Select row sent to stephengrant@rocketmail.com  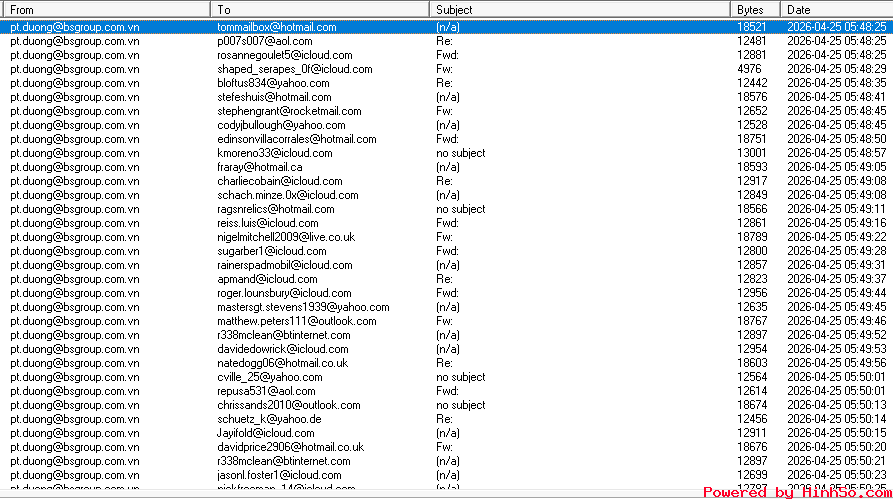click(x=446, y=111)
